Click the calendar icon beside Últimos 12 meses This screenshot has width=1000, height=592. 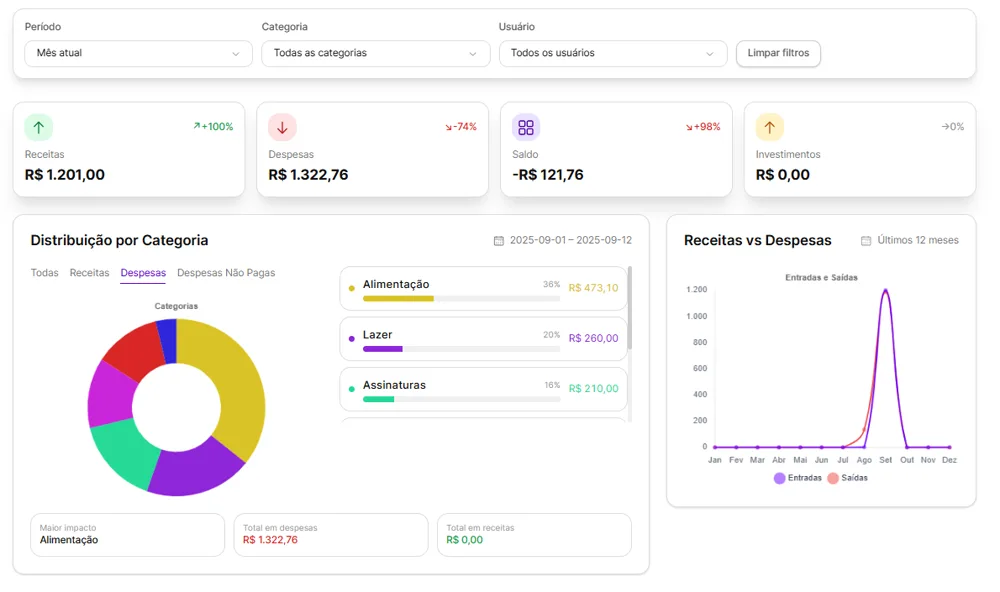point(866,240)
